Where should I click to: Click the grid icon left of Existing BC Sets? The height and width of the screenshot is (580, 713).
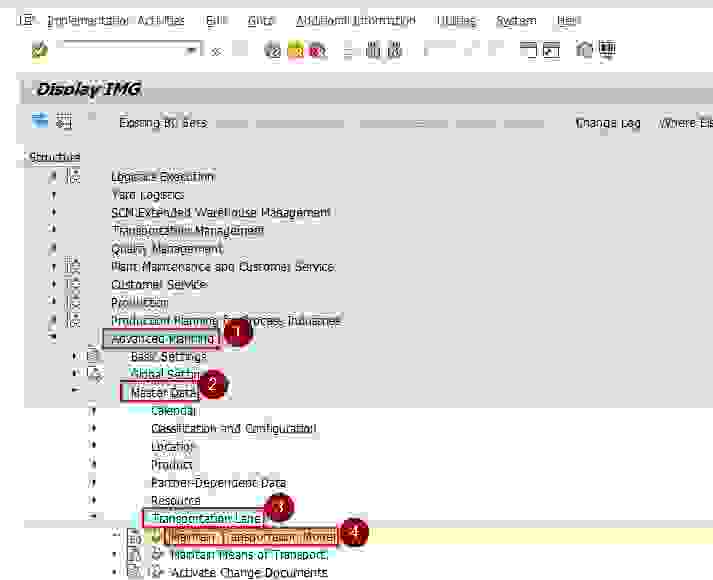click(x=64, y=121)
